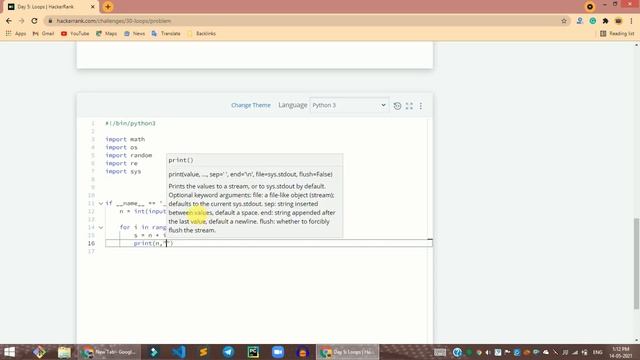Open the Gmail bookmark
Image resolution: width=640 pixels, height=360 pixels.
(43, 33)
